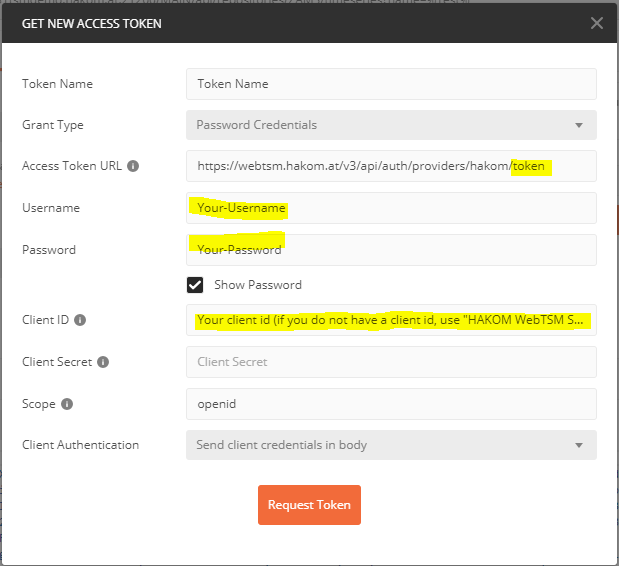Click the Client ID info icon
619x566 pixels.
pos(80,320)
